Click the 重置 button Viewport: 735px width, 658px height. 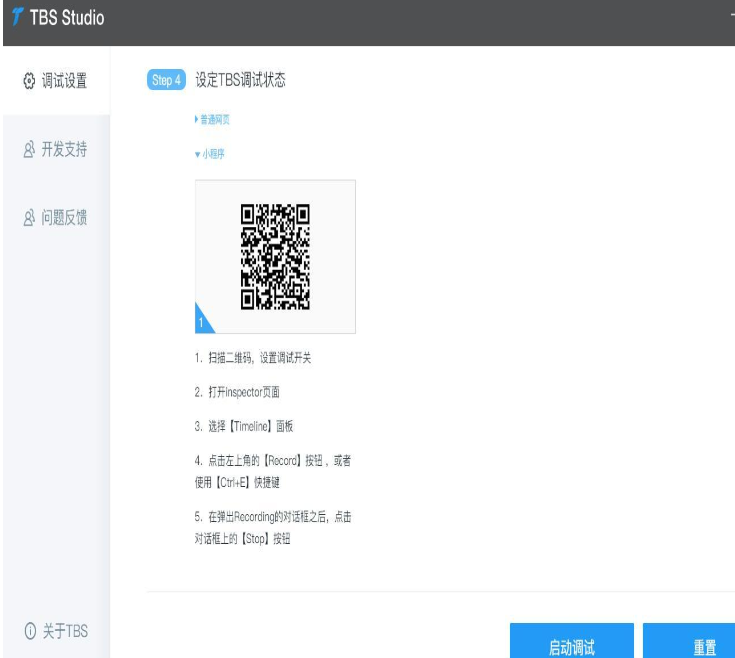(689, 641)
